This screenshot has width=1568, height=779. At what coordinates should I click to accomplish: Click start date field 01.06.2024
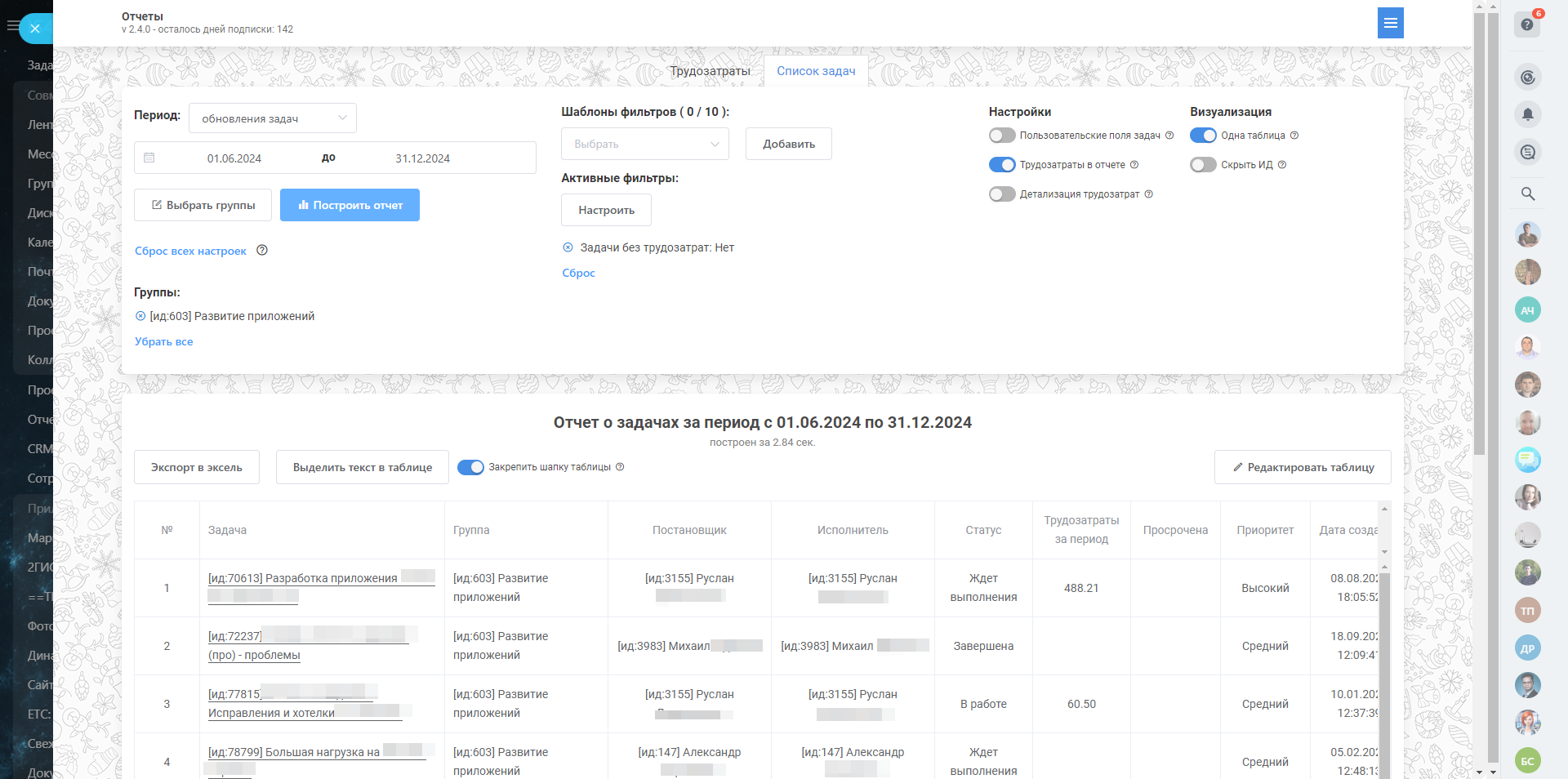234,158
